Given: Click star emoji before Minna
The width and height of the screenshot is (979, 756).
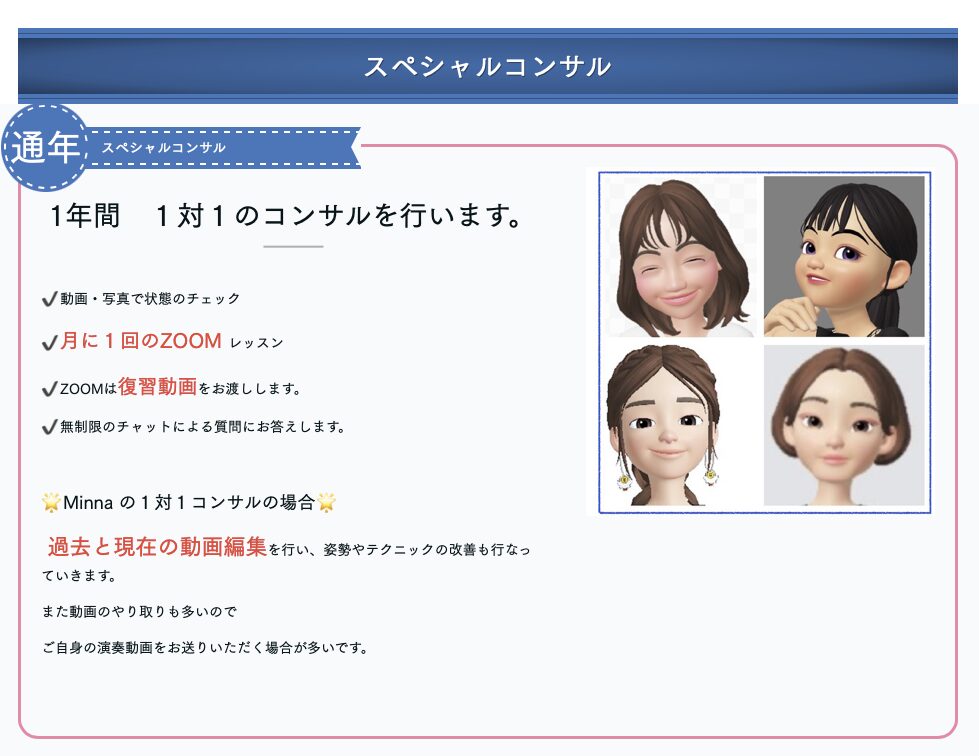Looking at the screenshot, I should tap(51, 502).
